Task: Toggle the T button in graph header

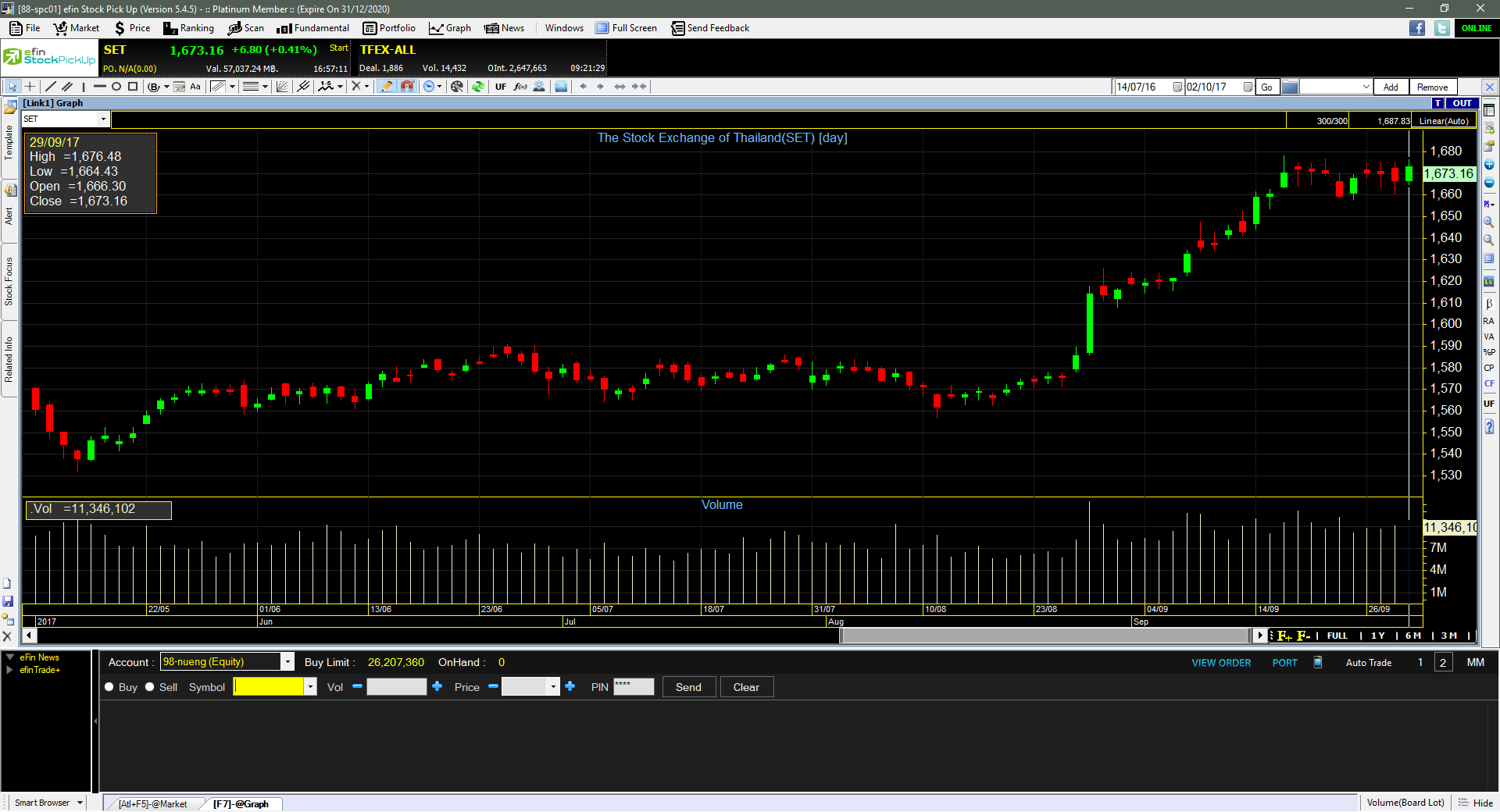Action: pos(1438,103)
